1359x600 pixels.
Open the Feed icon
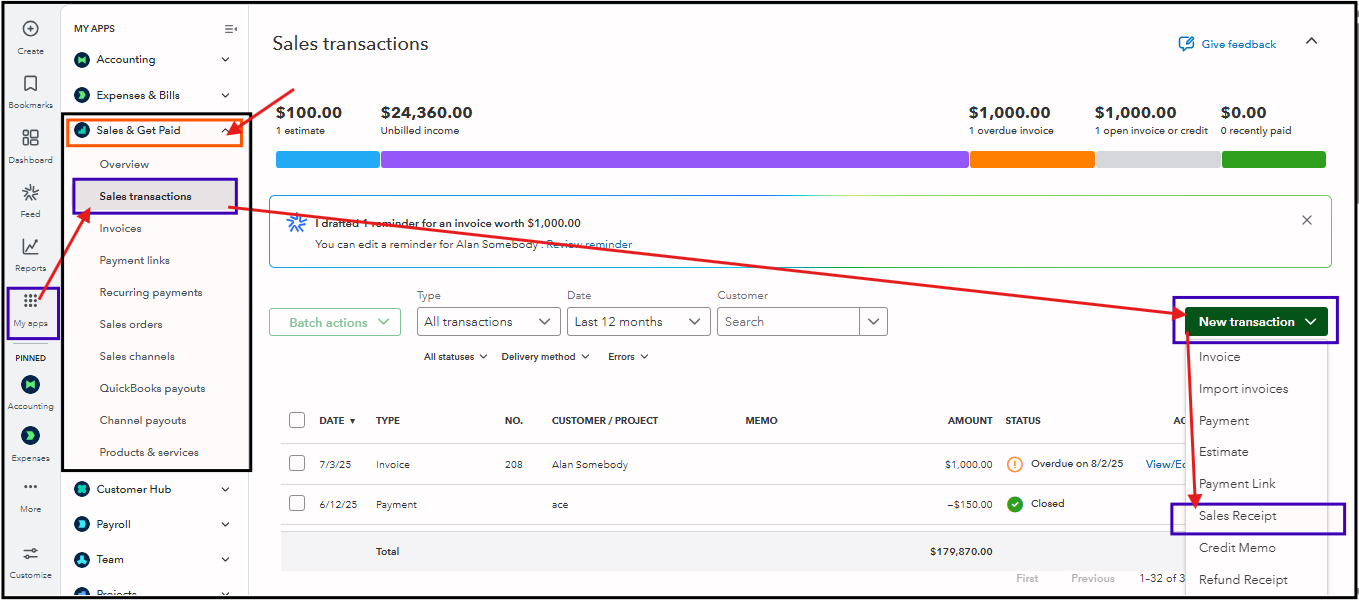30,194
